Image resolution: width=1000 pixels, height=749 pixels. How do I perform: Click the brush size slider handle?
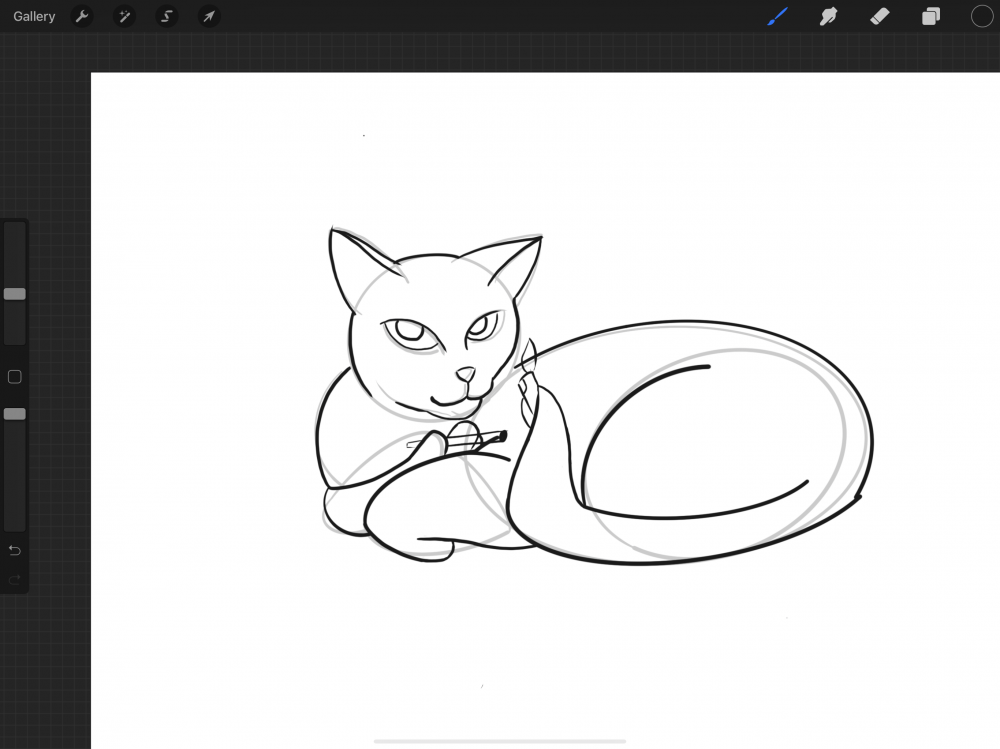(15, 294)
